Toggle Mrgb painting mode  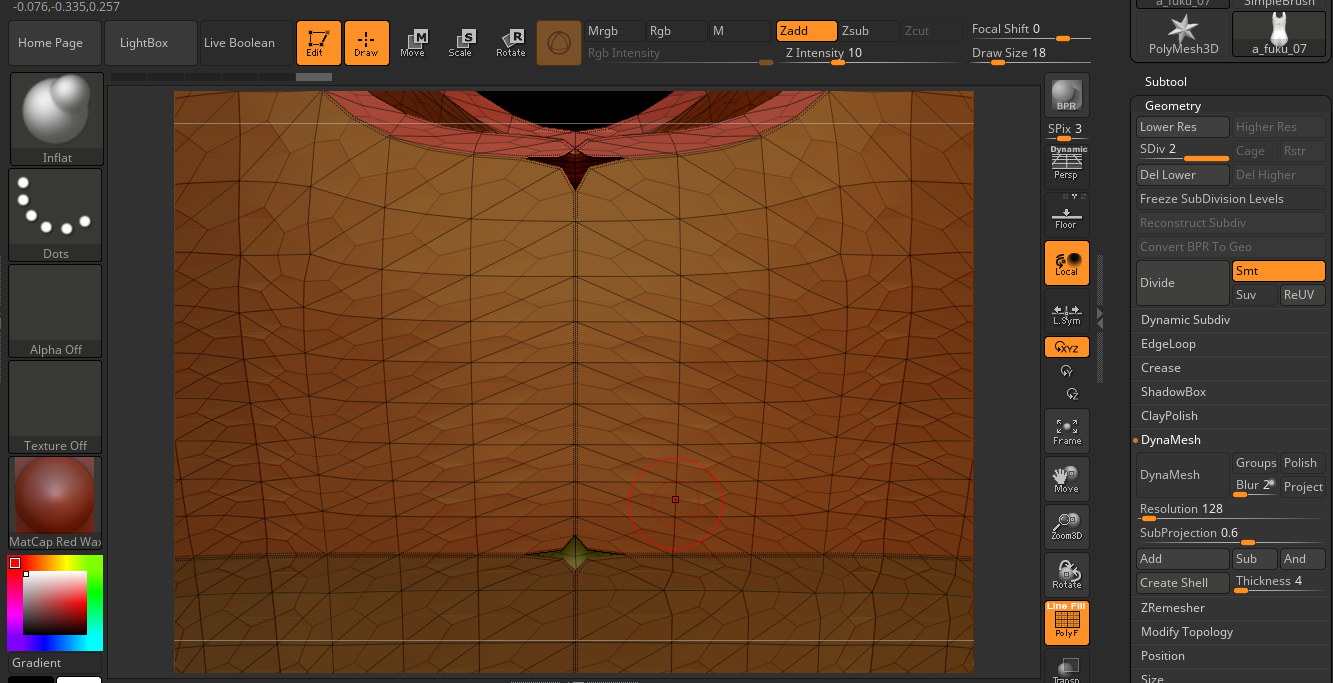tap(613, 31)
